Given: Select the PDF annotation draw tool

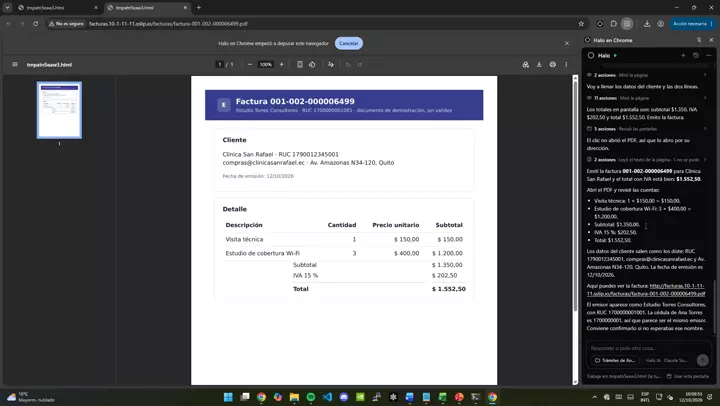Looking at the screenshot, I should click(x=331, y=64).
